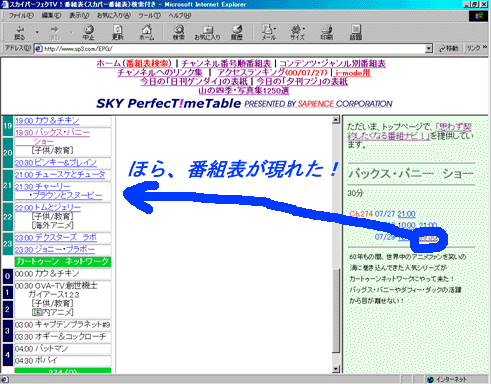Open link チャンネル番号順番組表

click(x=226, y=63)
